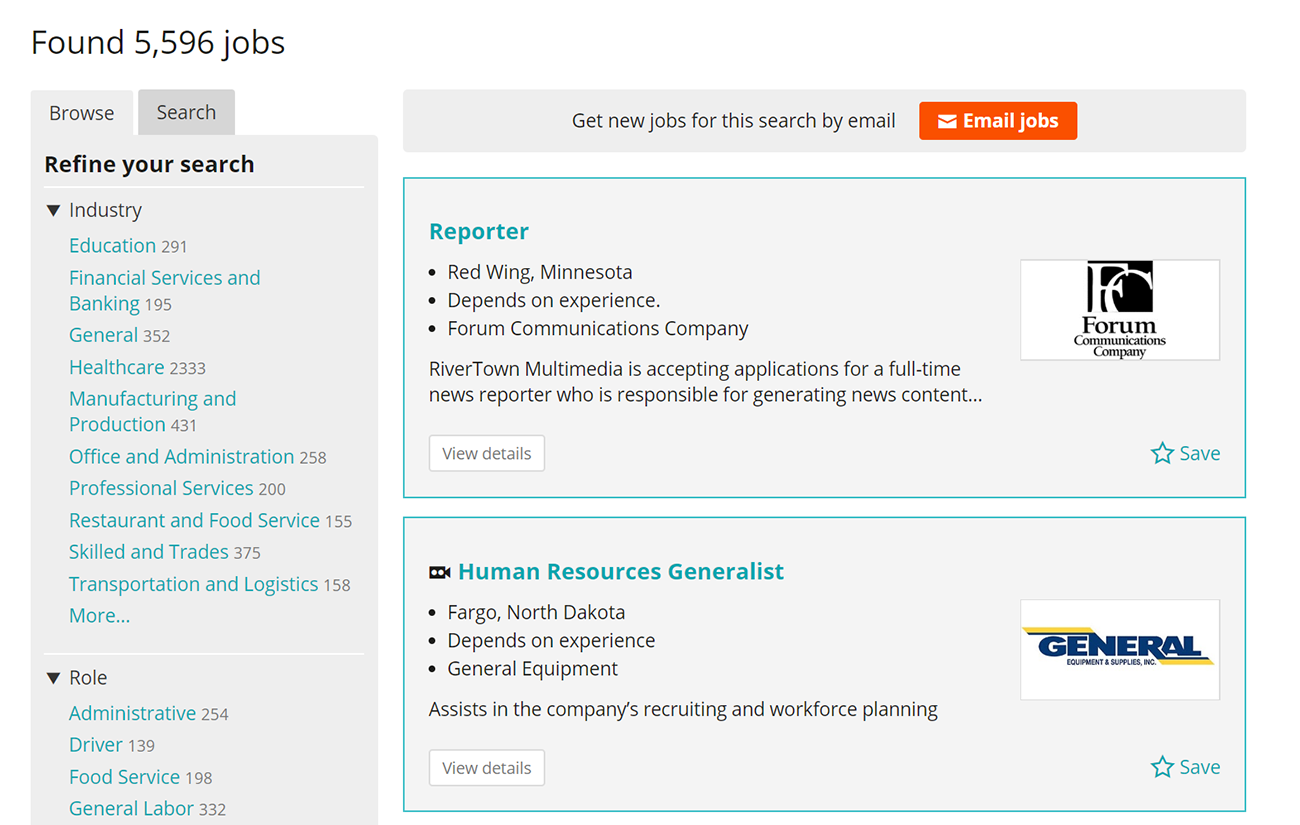Click the star icon on Reporter job
This screenshot has width=1300, height=825.
(x=1162, y=454)
